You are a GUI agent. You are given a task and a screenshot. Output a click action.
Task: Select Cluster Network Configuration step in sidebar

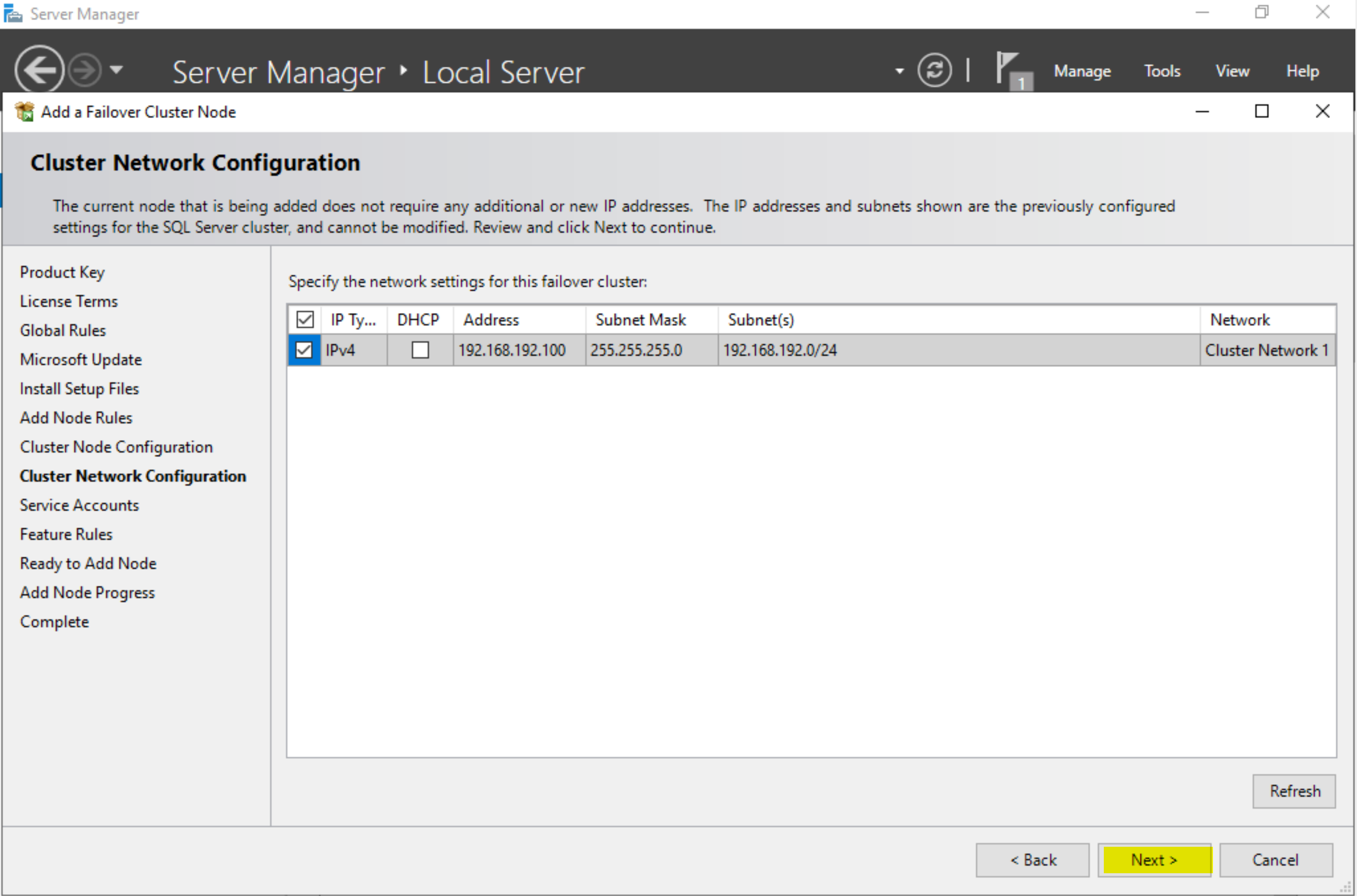[x=133, y=476]
